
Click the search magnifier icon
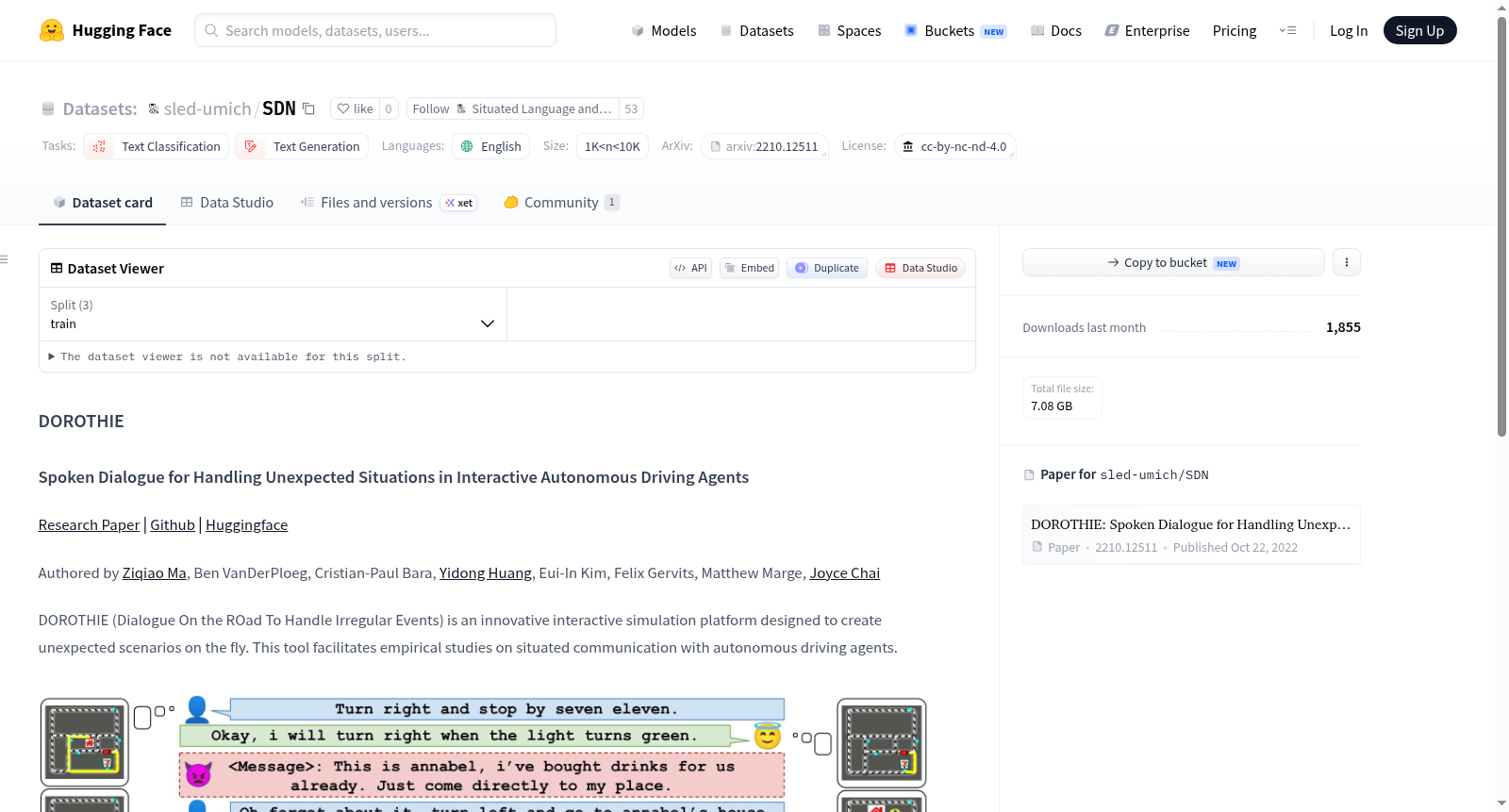[x=212, y=30]
